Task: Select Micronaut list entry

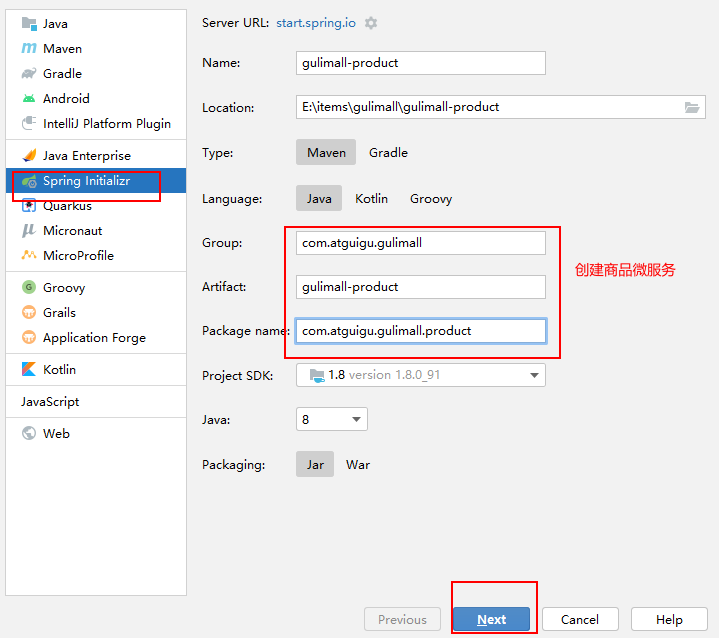Action: coord(96,230)
